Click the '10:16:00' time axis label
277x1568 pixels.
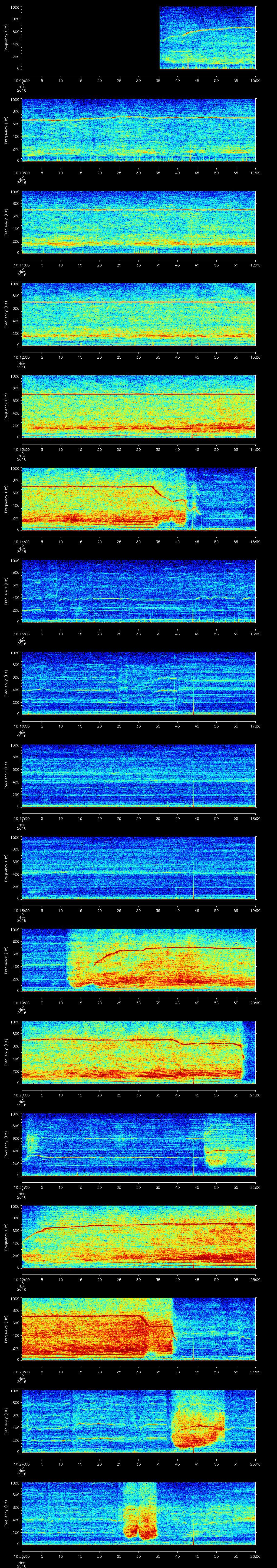(x=22, y=727)
